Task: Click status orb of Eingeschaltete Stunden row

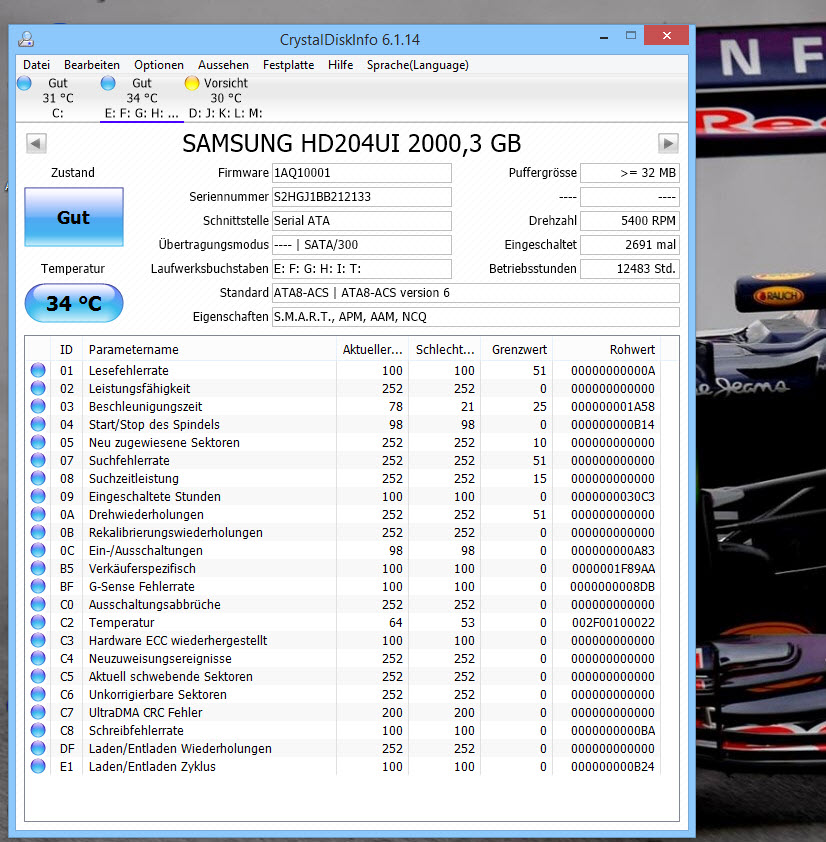Action: point(38,496)
